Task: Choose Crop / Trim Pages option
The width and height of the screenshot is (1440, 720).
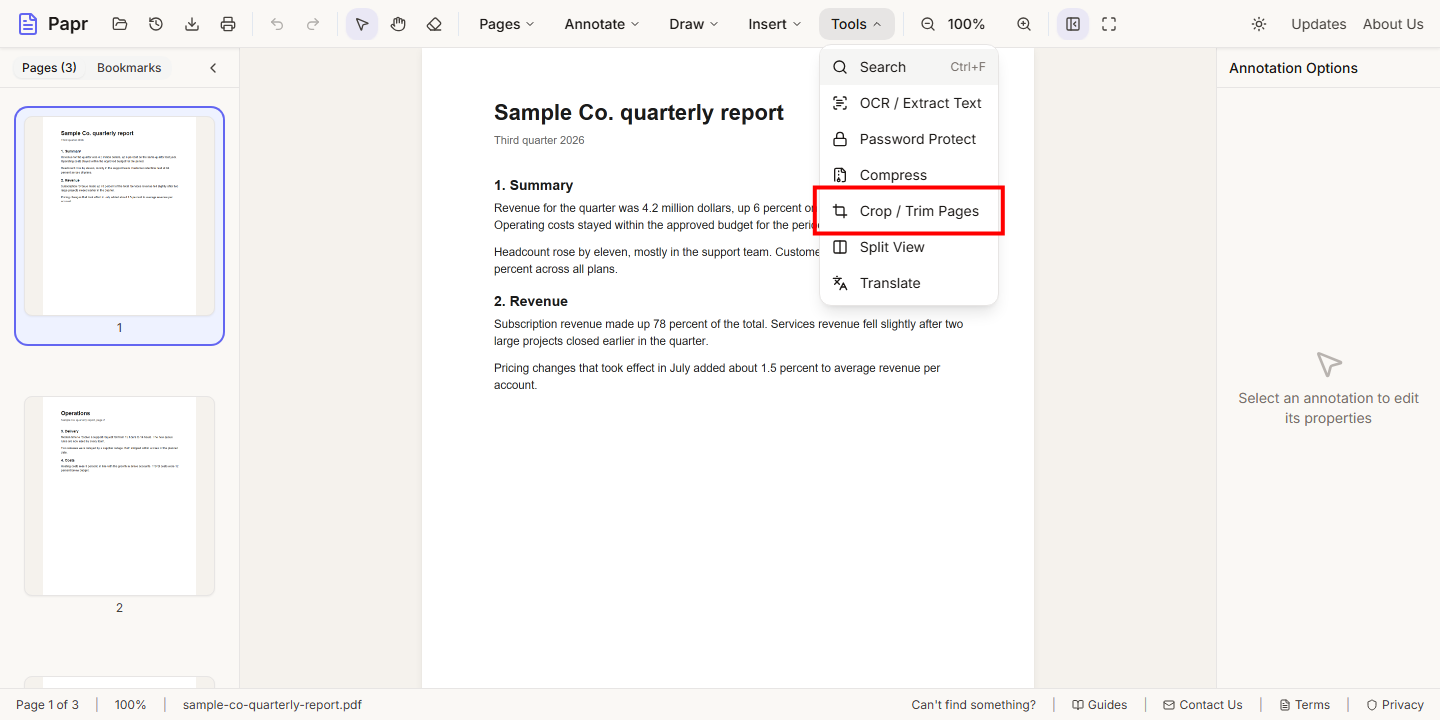Action: point(909,211)
